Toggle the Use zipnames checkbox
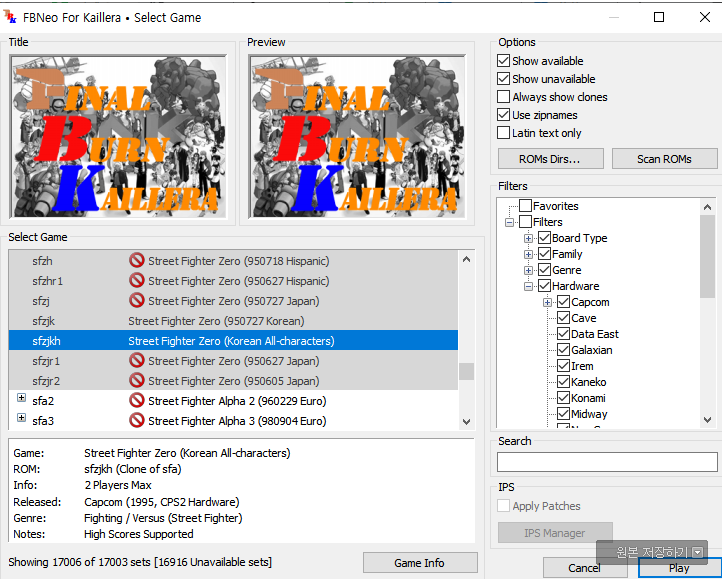 pyautogui.click(x=503, y=115)
